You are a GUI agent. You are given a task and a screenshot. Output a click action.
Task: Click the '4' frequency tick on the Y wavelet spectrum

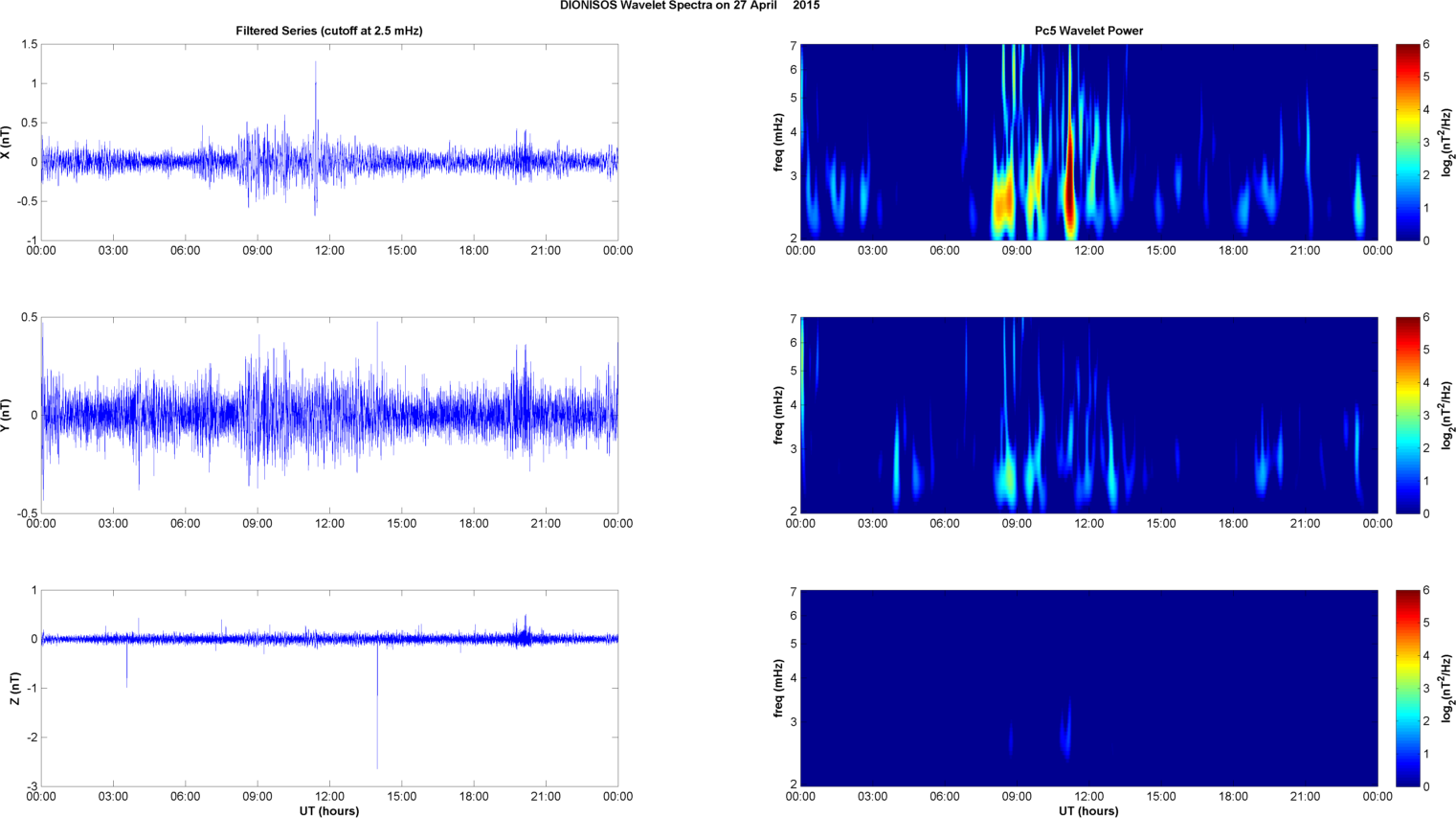coord(794,406)
